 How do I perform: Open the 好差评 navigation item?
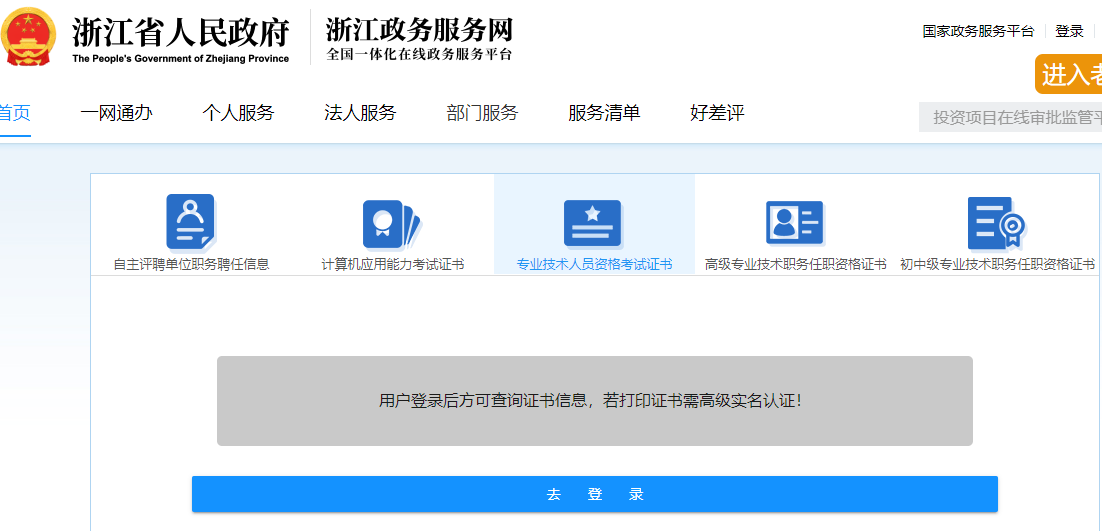coord(717,112)
